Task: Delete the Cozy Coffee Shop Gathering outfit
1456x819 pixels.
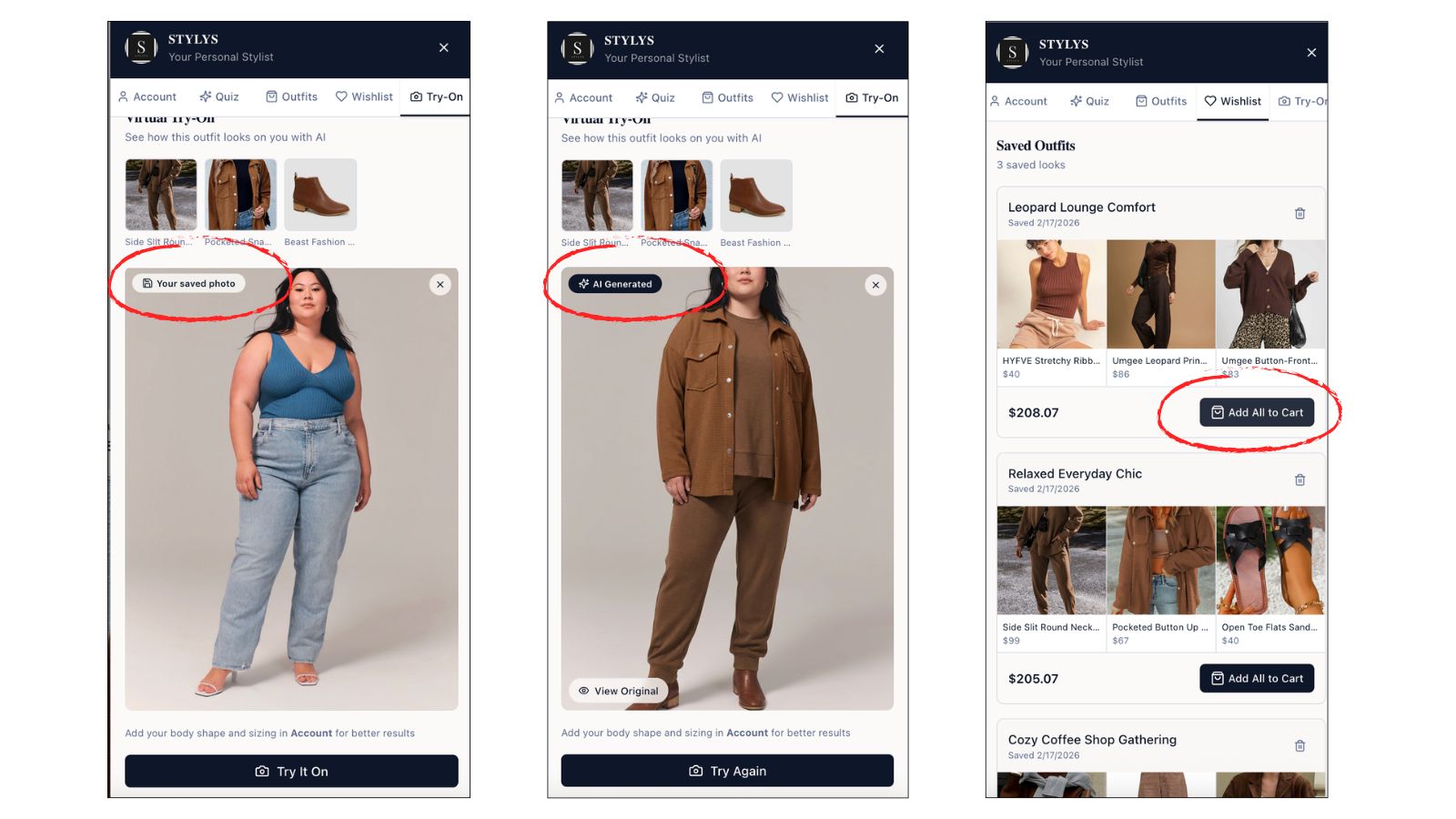Action: 1300,746
